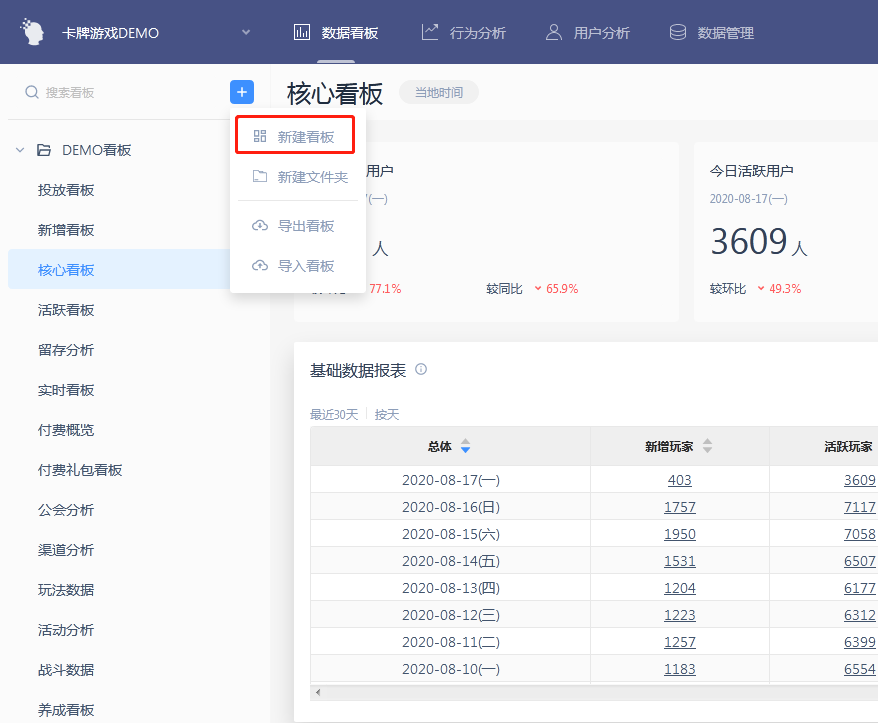Click the table horizontal scrollbar left arrow

(318, 692)
